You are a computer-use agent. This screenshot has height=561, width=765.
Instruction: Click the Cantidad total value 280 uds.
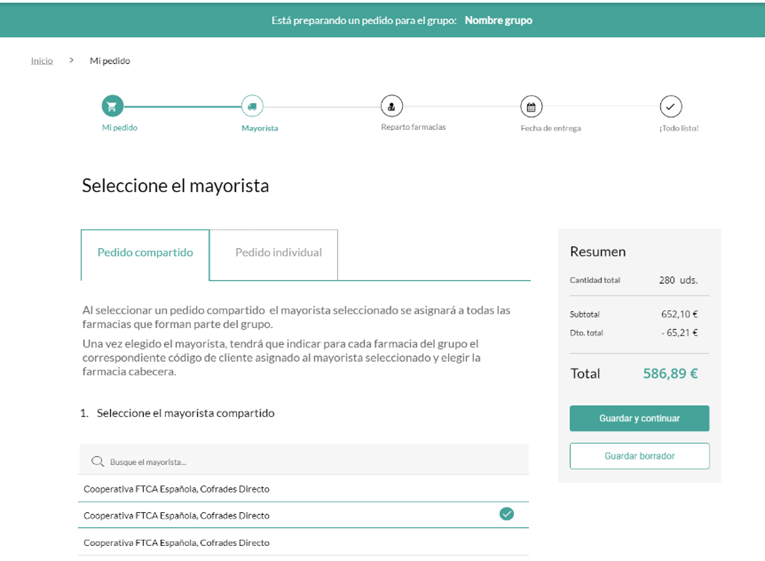[x=678, y=280]
